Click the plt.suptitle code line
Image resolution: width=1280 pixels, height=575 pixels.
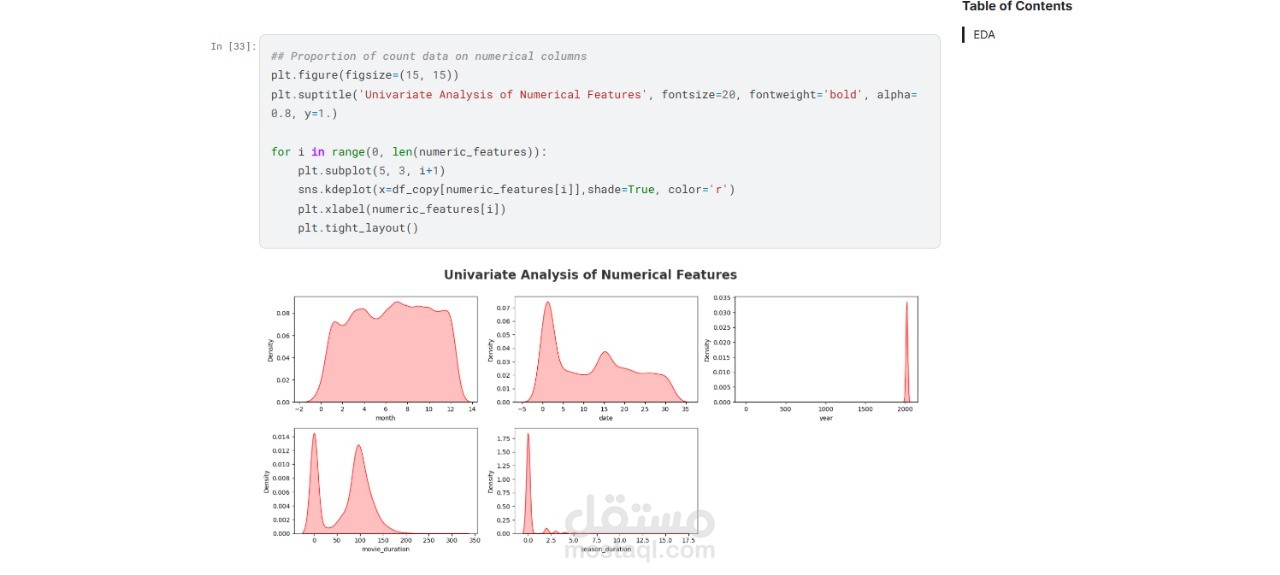tap(500, 94)
